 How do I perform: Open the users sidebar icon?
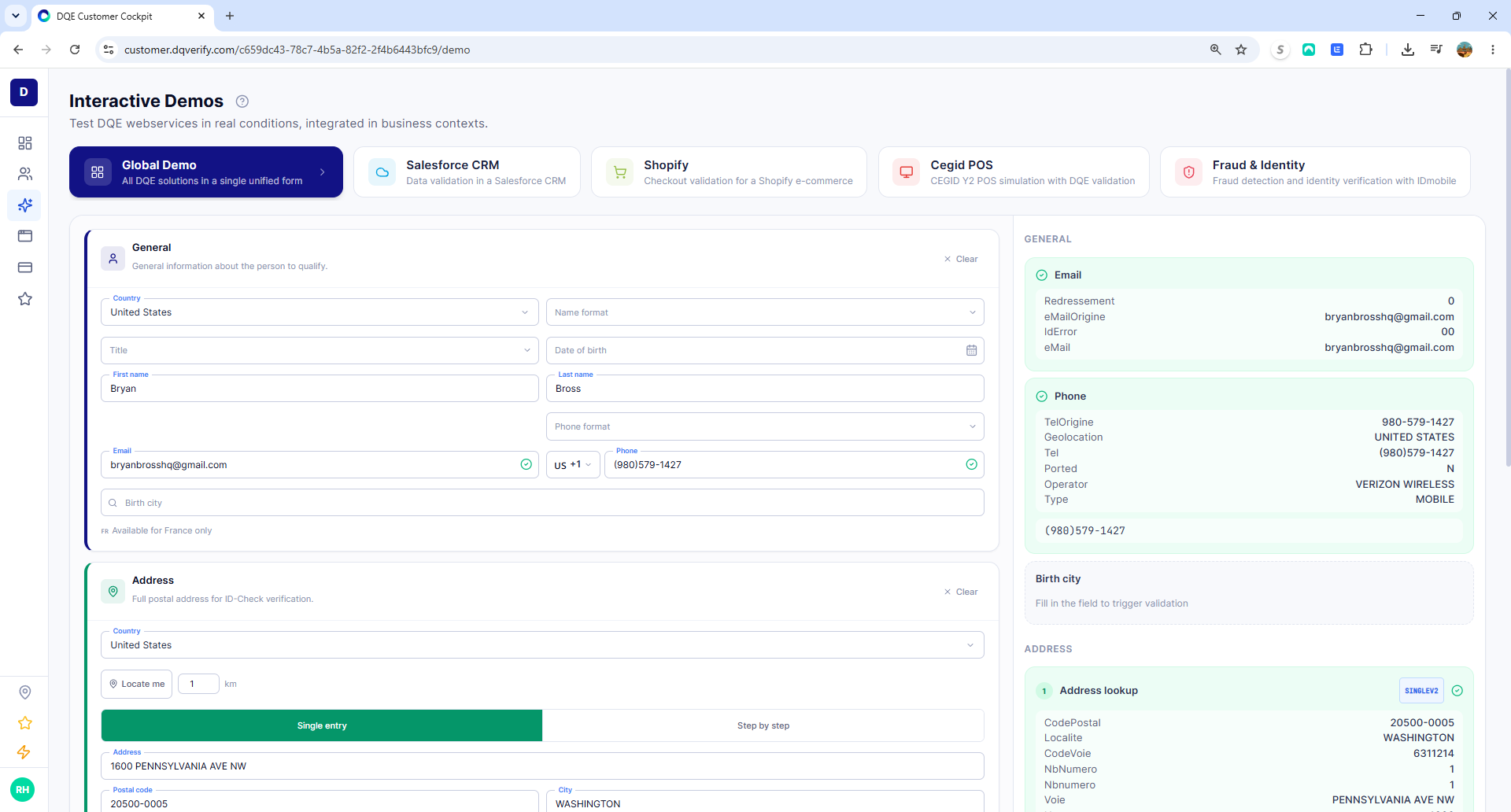[25, 174]
